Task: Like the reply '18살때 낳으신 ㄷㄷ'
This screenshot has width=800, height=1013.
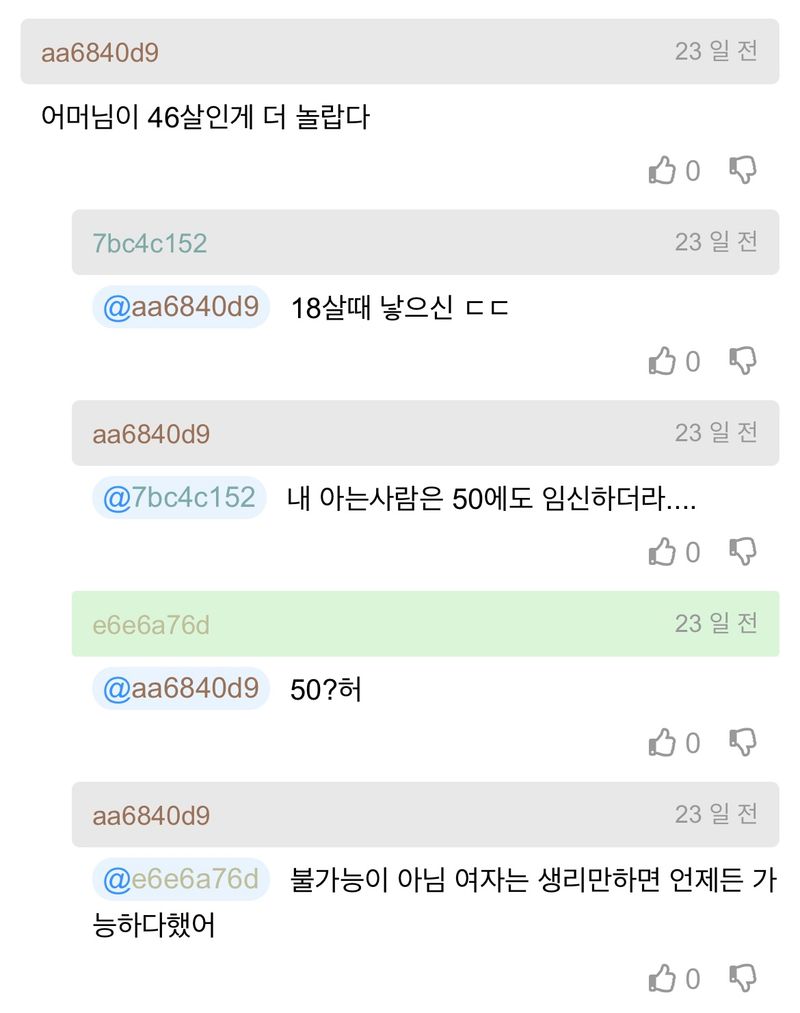Action: [663, 361]
